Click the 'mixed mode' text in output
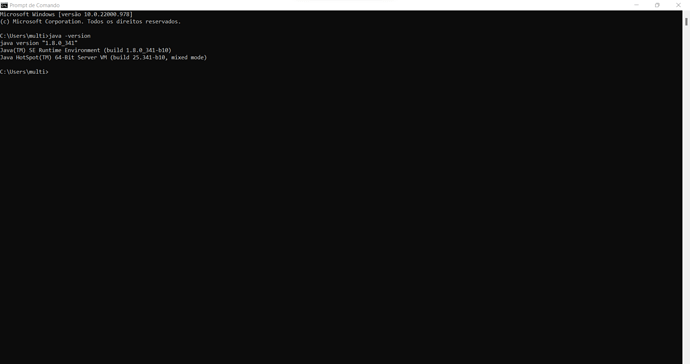The image size is (690, 364). tap(187, 57)
